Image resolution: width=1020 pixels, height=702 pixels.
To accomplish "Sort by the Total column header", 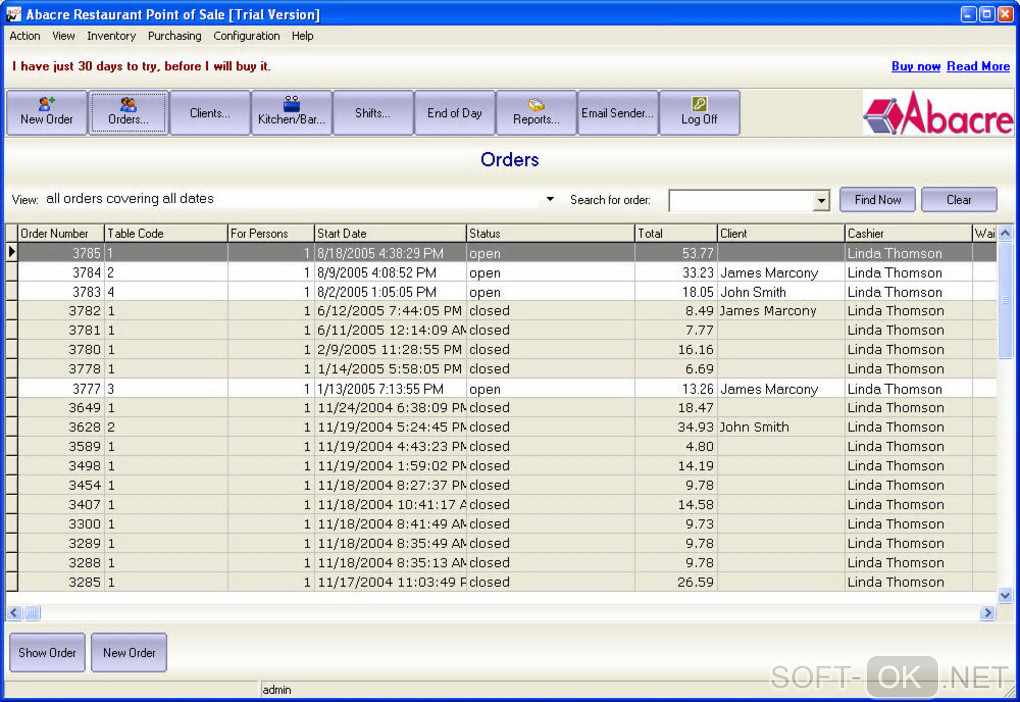I will [x=676, y=233].
